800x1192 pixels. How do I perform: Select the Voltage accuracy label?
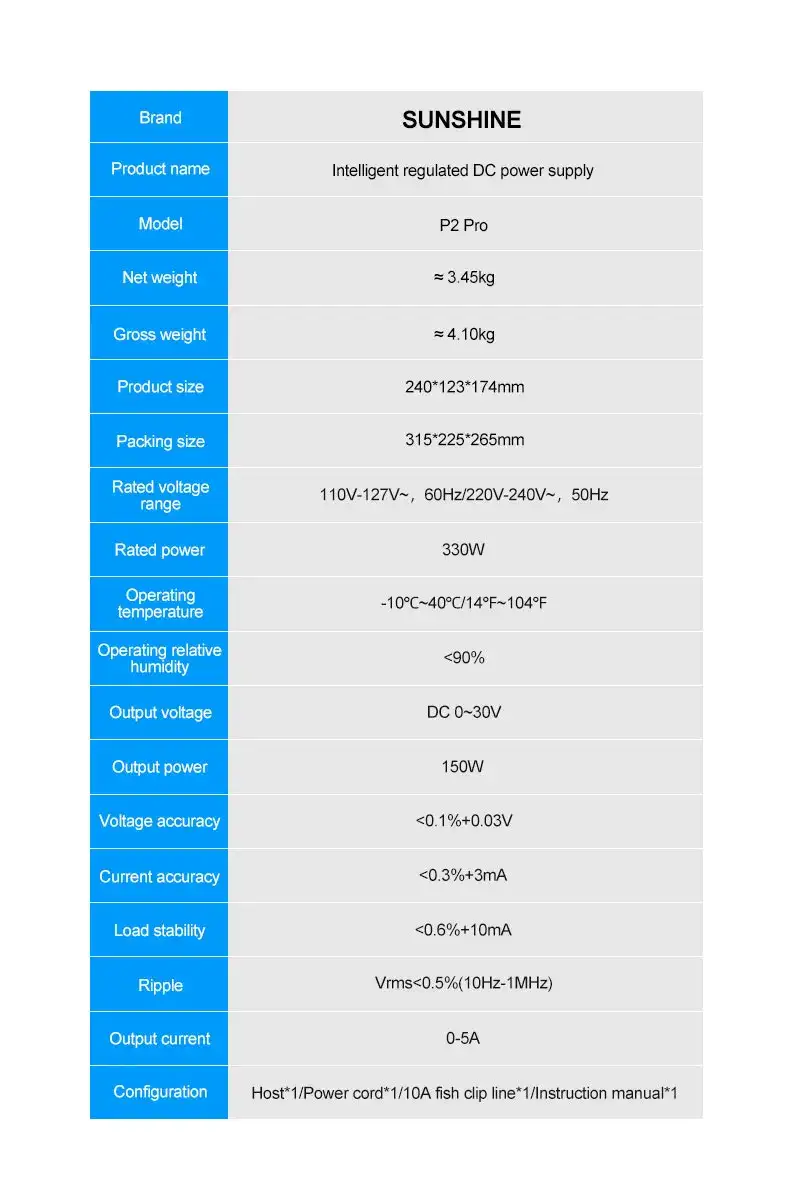(x=160, y=821)
